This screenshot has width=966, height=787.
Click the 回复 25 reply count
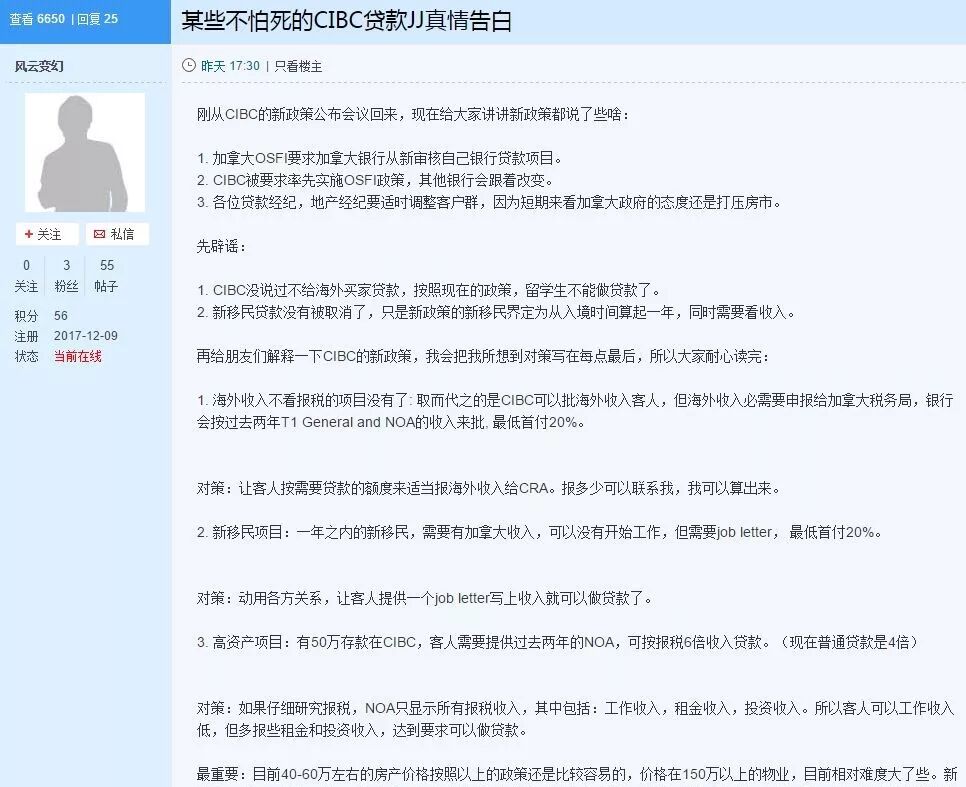97,19
